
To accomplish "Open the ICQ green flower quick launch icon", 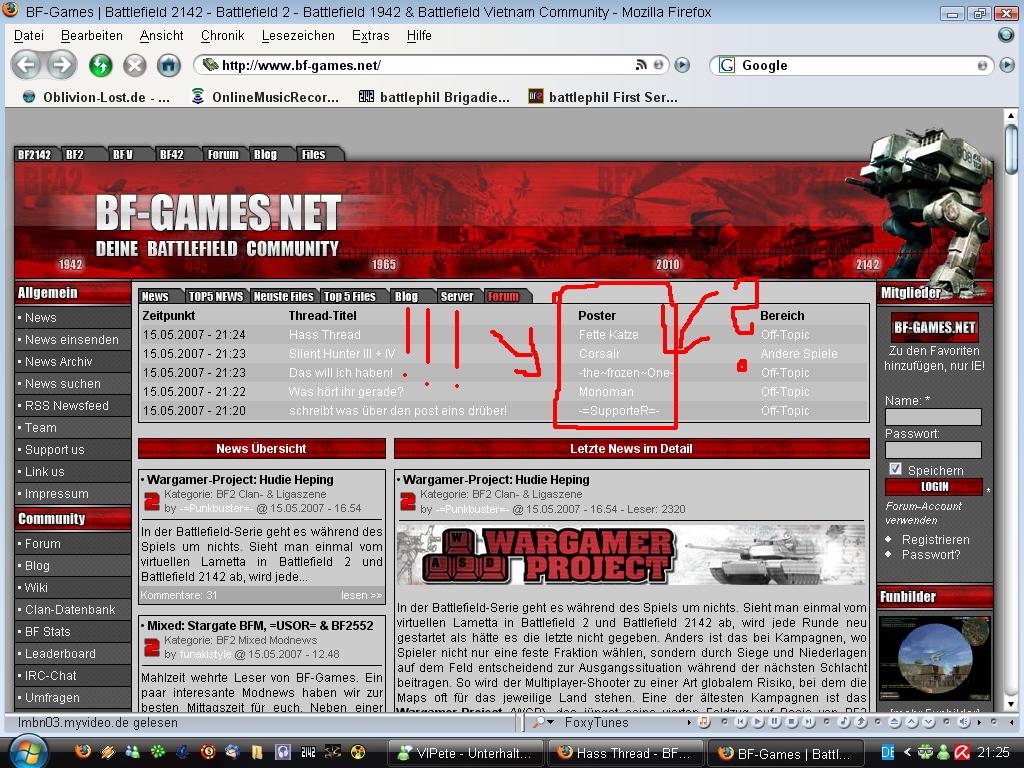I will (x=158, y=752).
